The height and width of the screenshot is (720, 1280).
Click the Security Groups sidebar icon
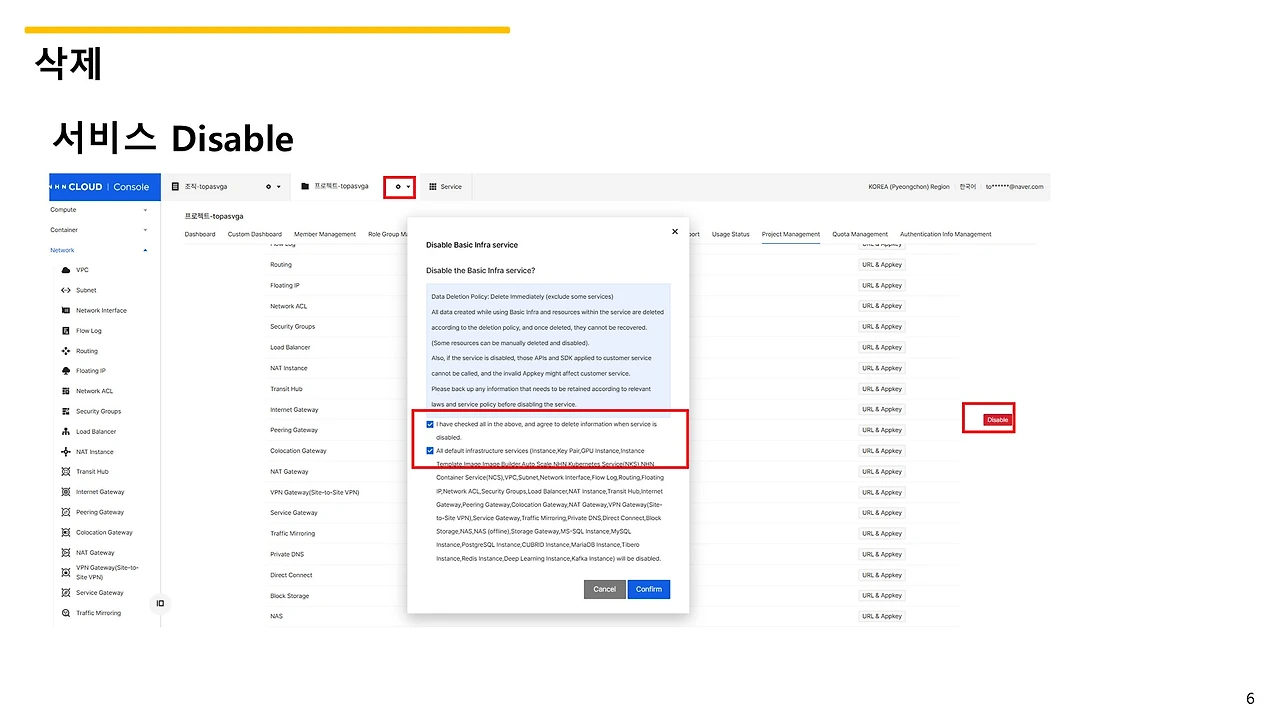click(x=66, y=411)
